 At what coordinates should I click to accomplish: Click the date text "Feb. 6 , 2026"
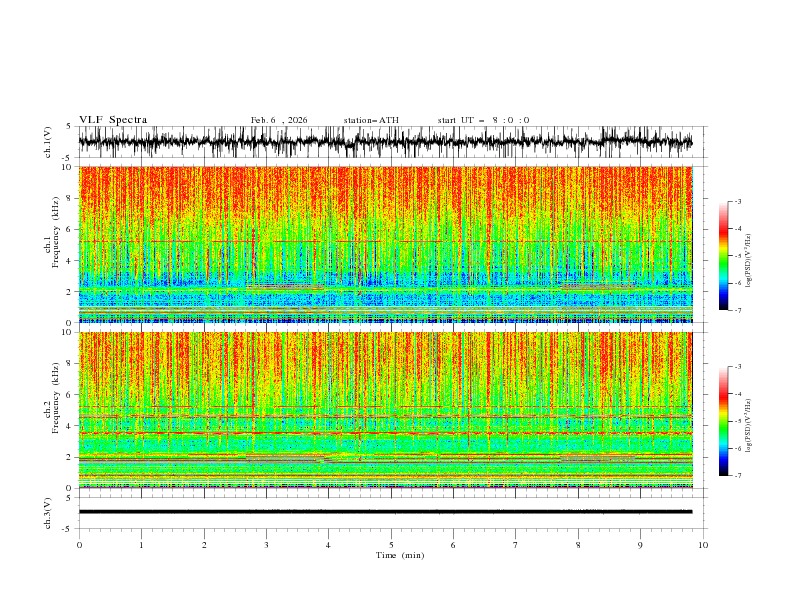[279, 120]
